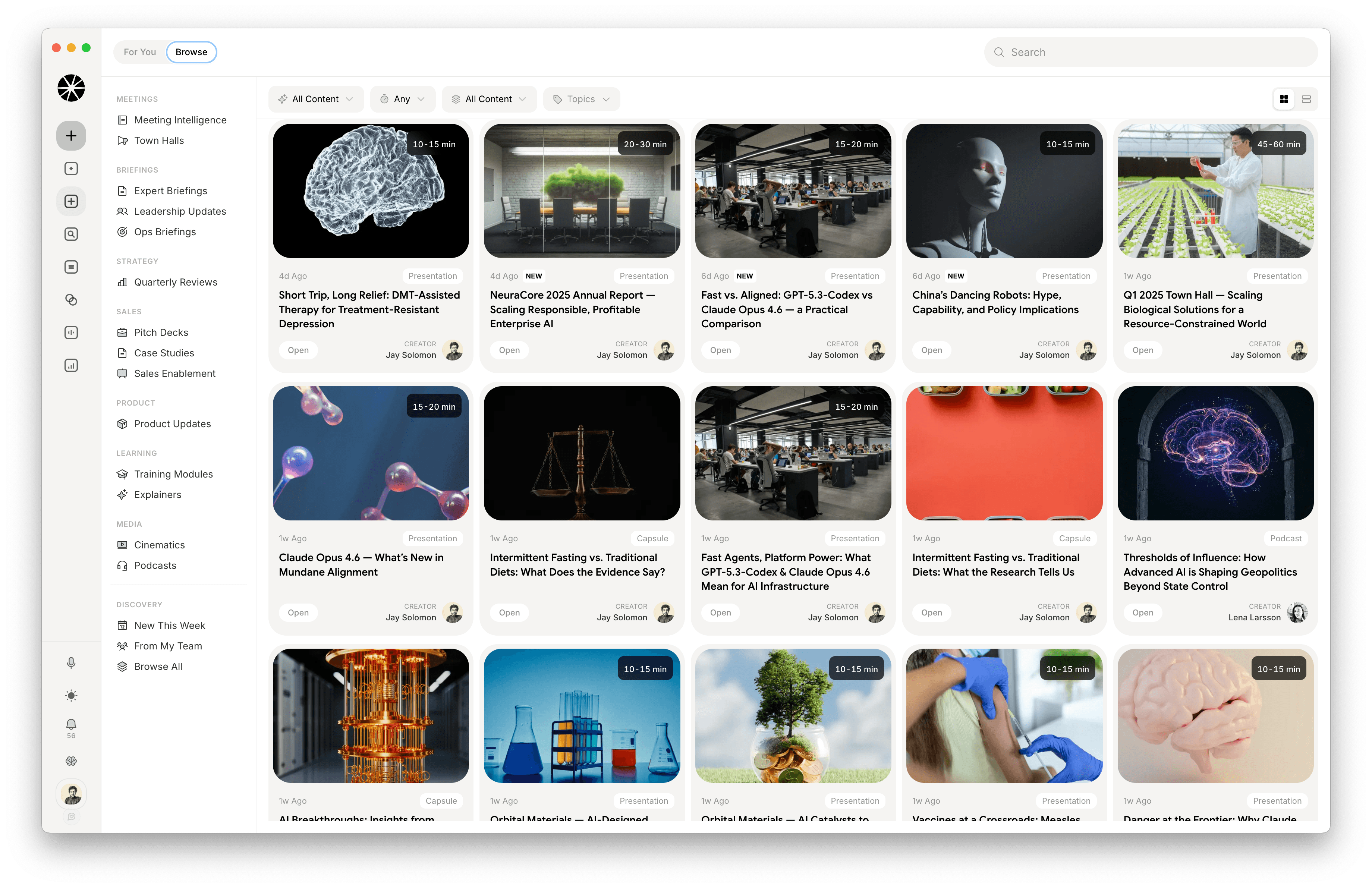Open Meeting Intelligence in sidebar
The width and height of the screenshot is (1372, 888).
(x=180, y=120)
